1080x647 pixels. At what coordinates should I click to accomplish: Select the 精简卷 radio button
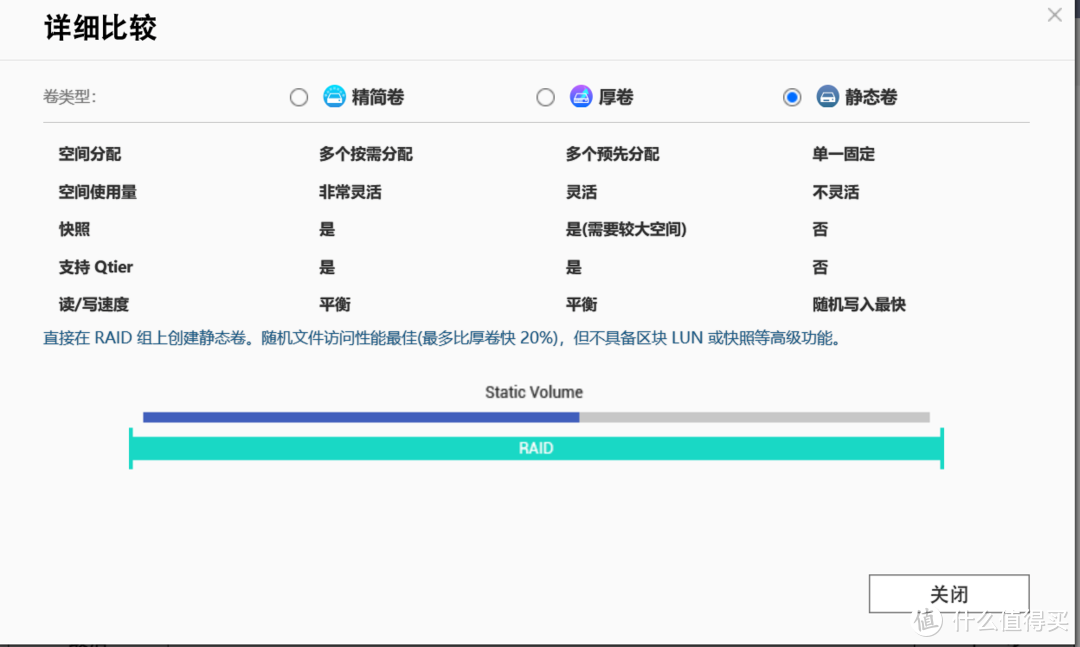[299, 97]
